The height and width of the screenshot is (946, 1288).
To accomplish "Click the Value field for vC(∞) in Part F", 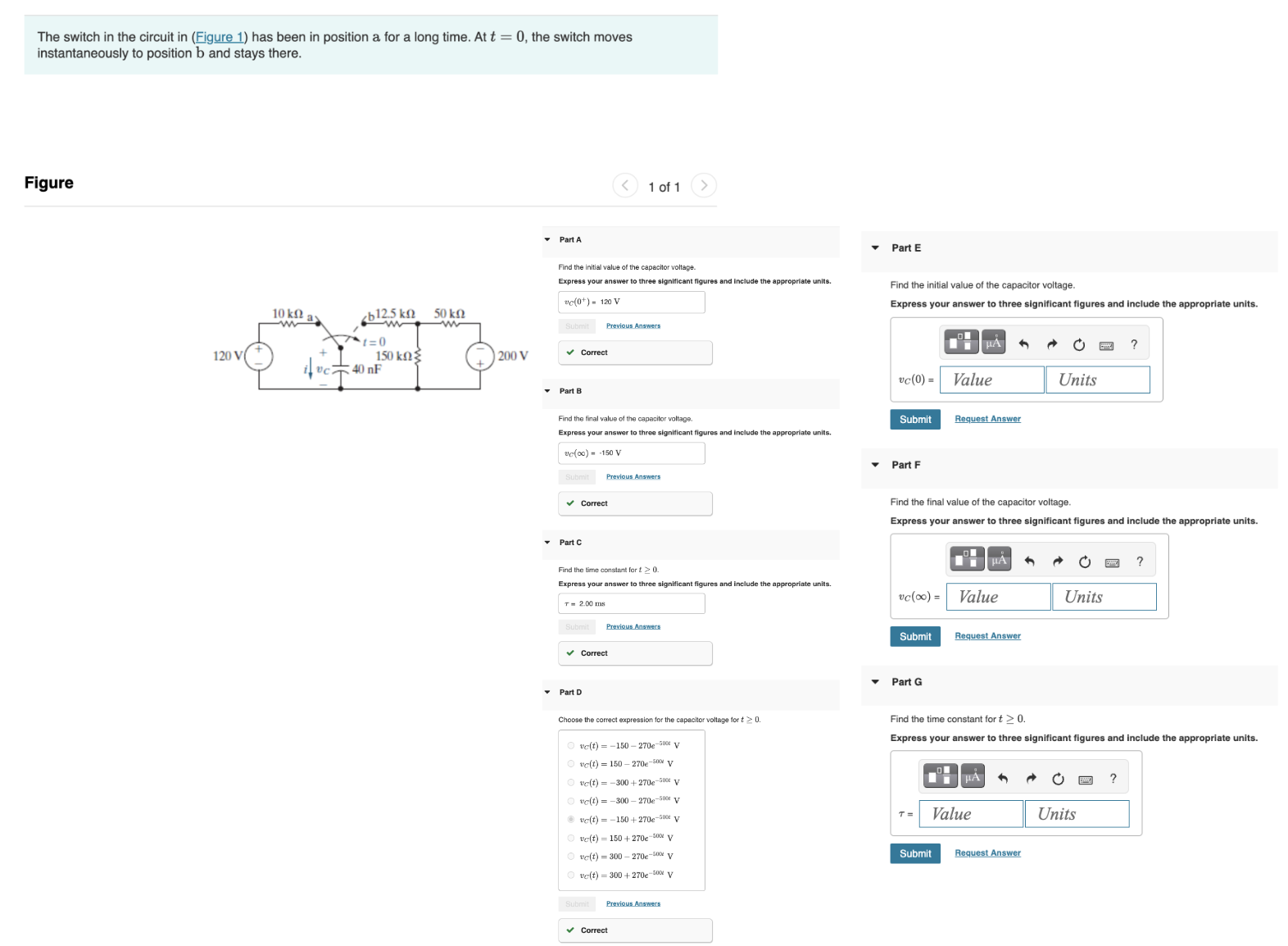I will point(999,597).
